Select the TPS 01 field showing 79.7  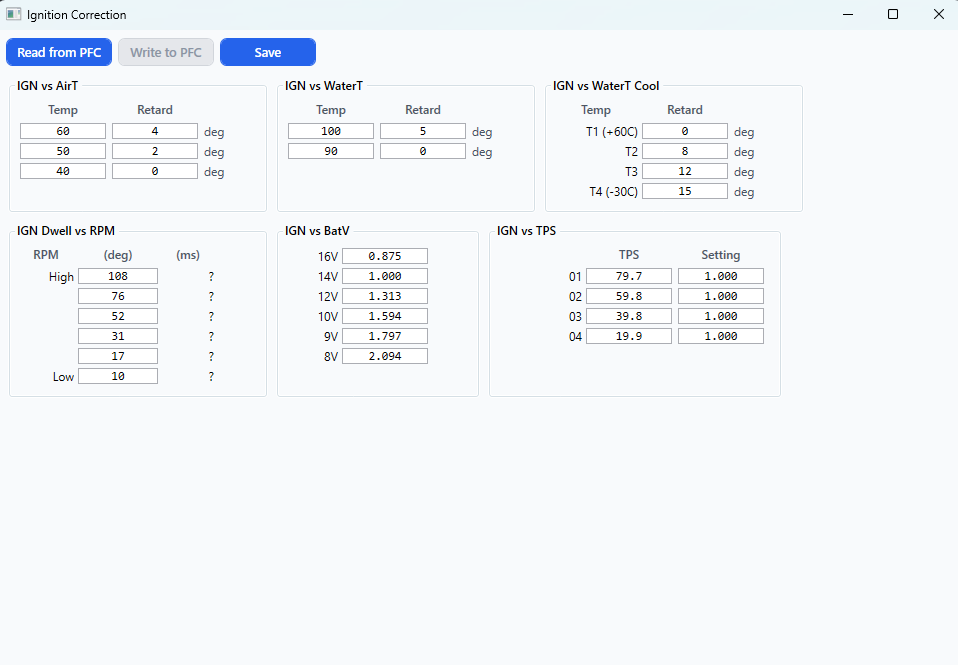coord(629,276)
